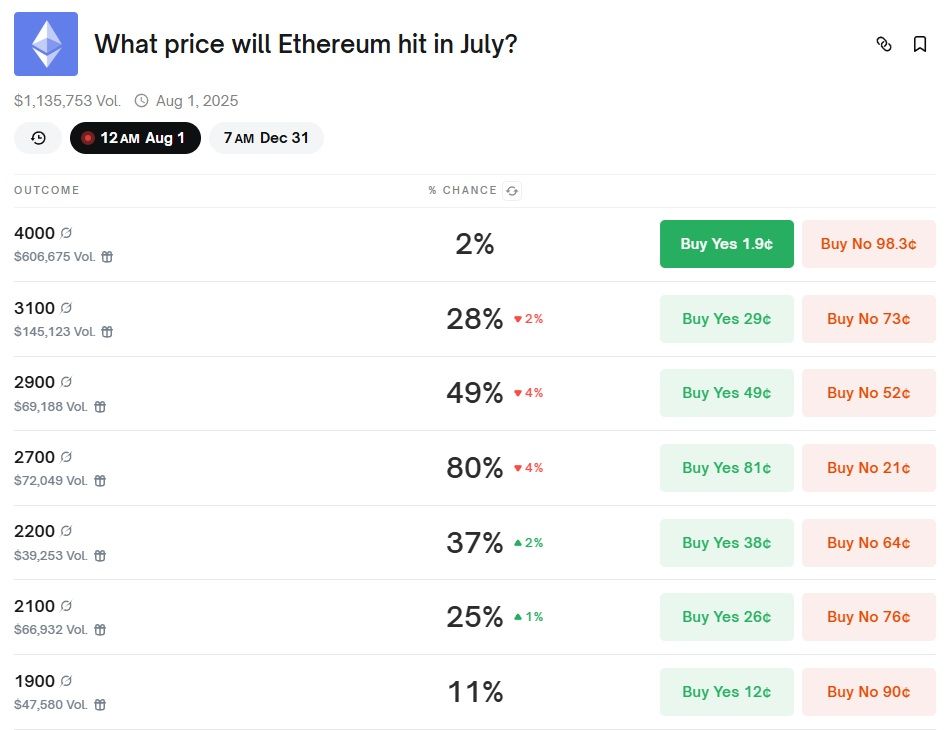Viewport: 952px width, 730px height.
Task: Bookmark this Ethereum market
Action: pyautogui.click(x=920, y=44)
